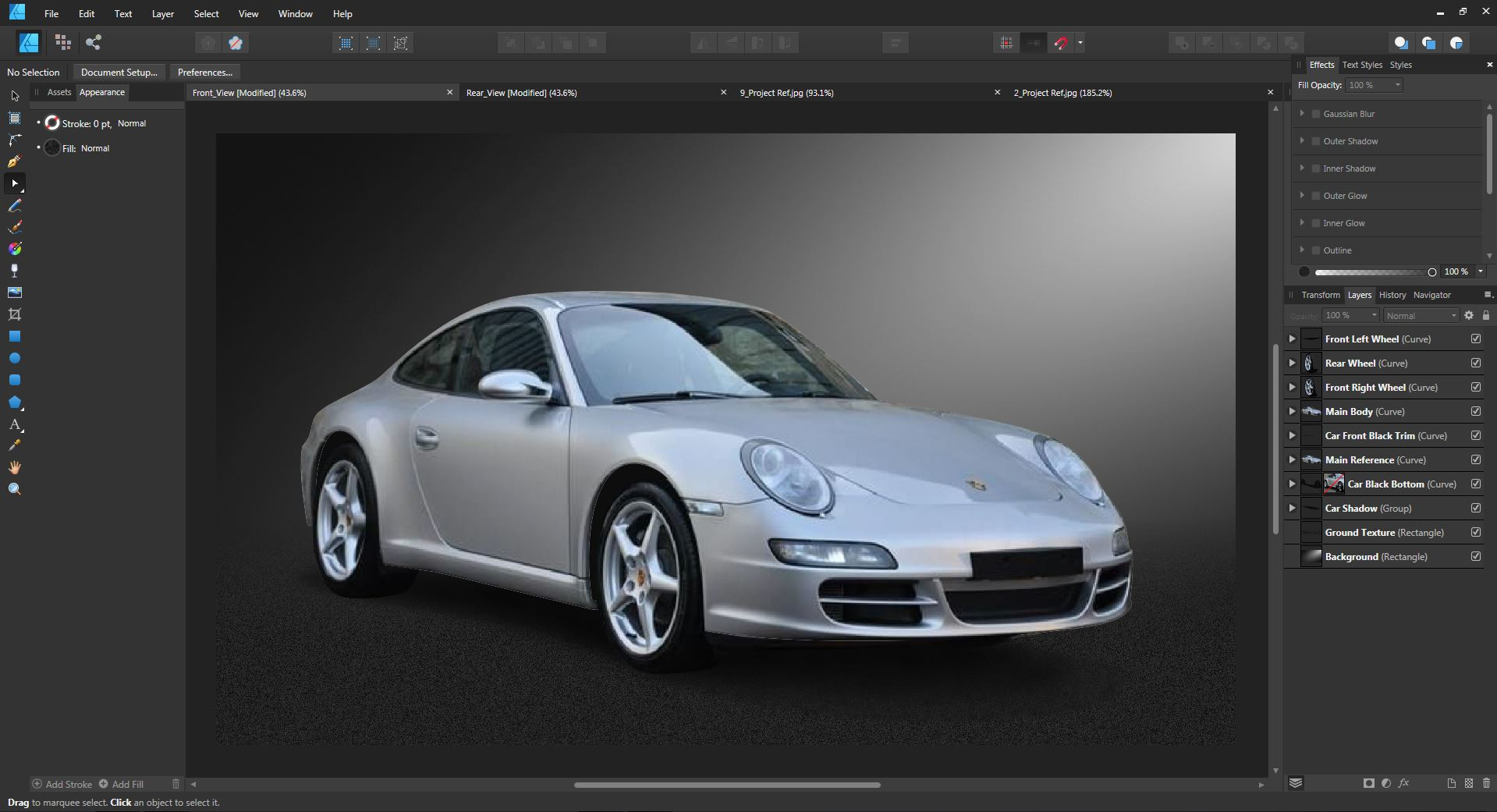Click the Document Setup button
The width and height of the screenshot is (1497, 812).
(119, 72)
